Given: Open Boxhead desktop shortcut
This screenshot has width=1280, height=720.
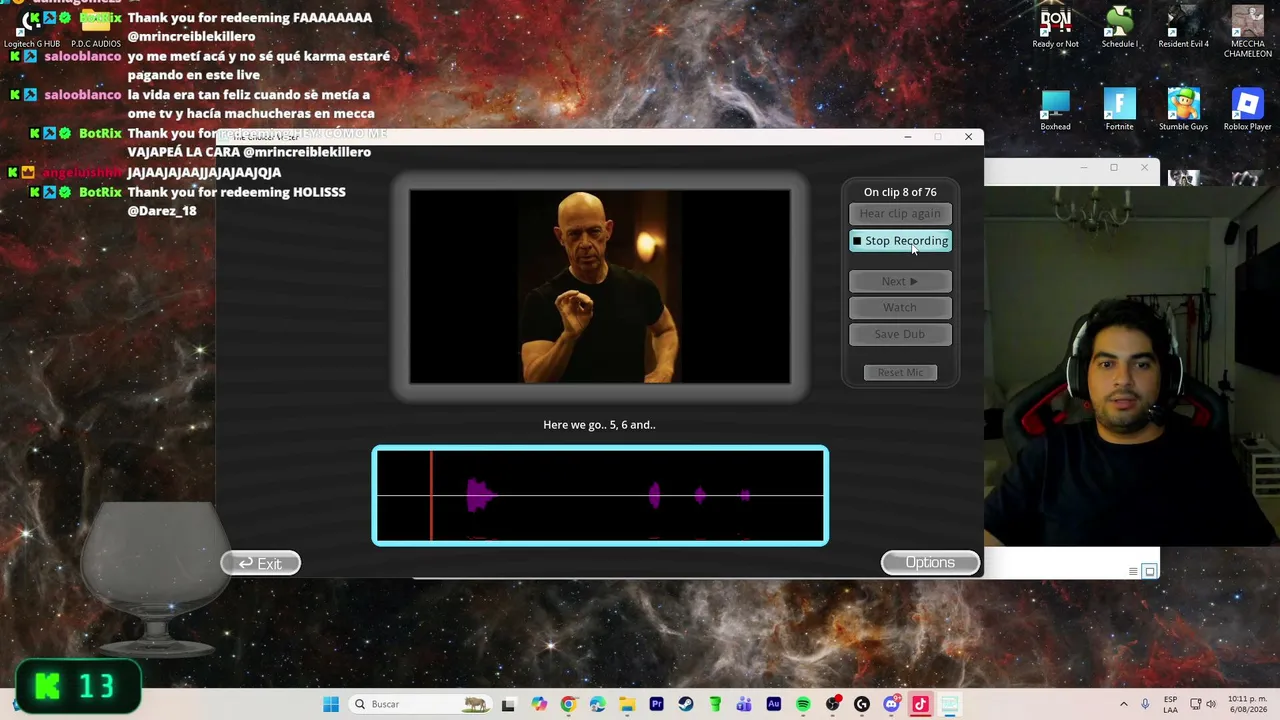Looking at the screenshot, I should click(1055, 110).
